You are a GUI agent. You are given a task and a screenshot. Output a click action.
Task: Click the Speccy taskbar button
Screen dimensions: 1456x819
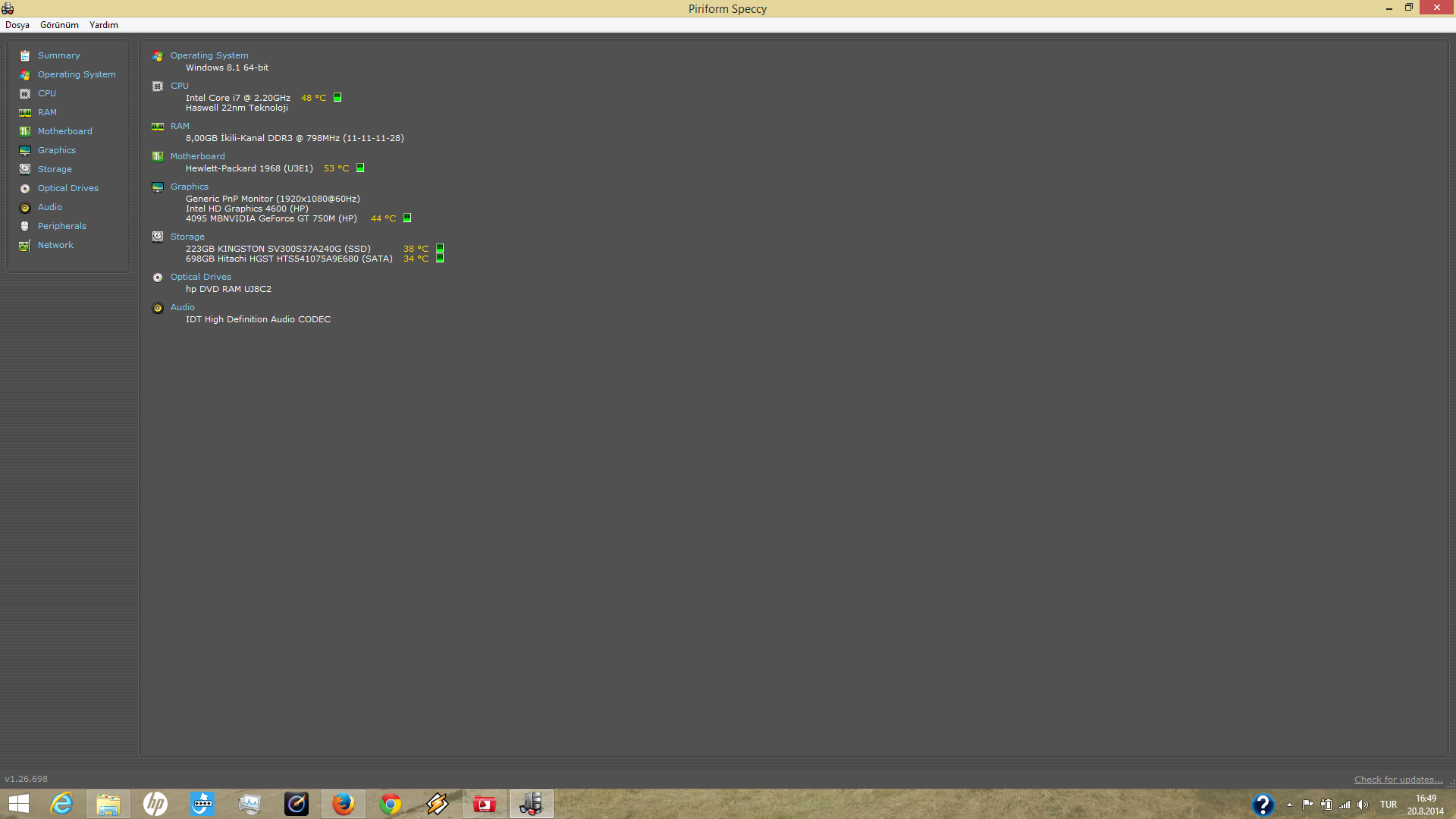(532, 804)
